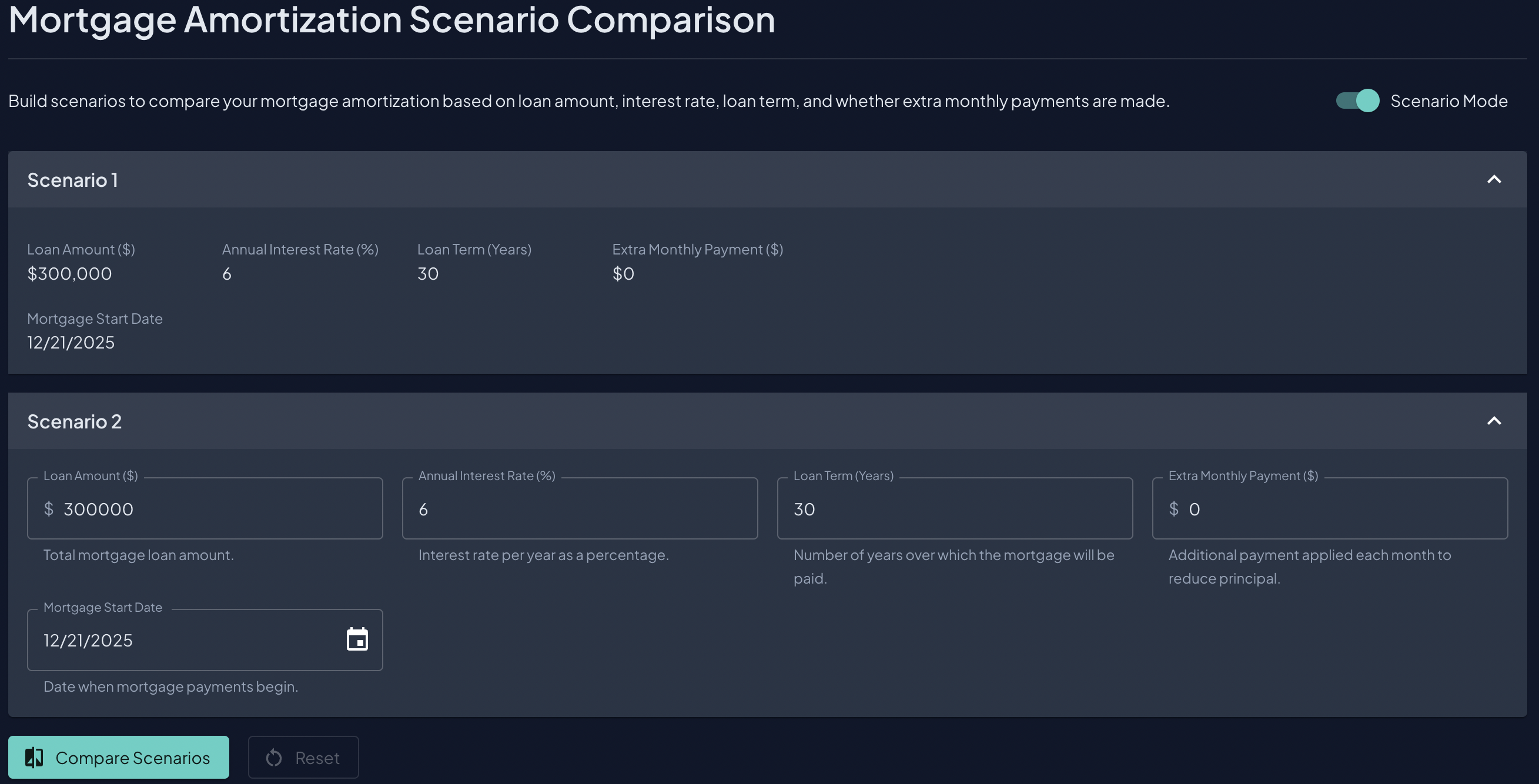Click Scenario 1 loan amount value $300,000
Image resolution: width=1539 pixels, height=784 pixels.
tap(70, 273)
